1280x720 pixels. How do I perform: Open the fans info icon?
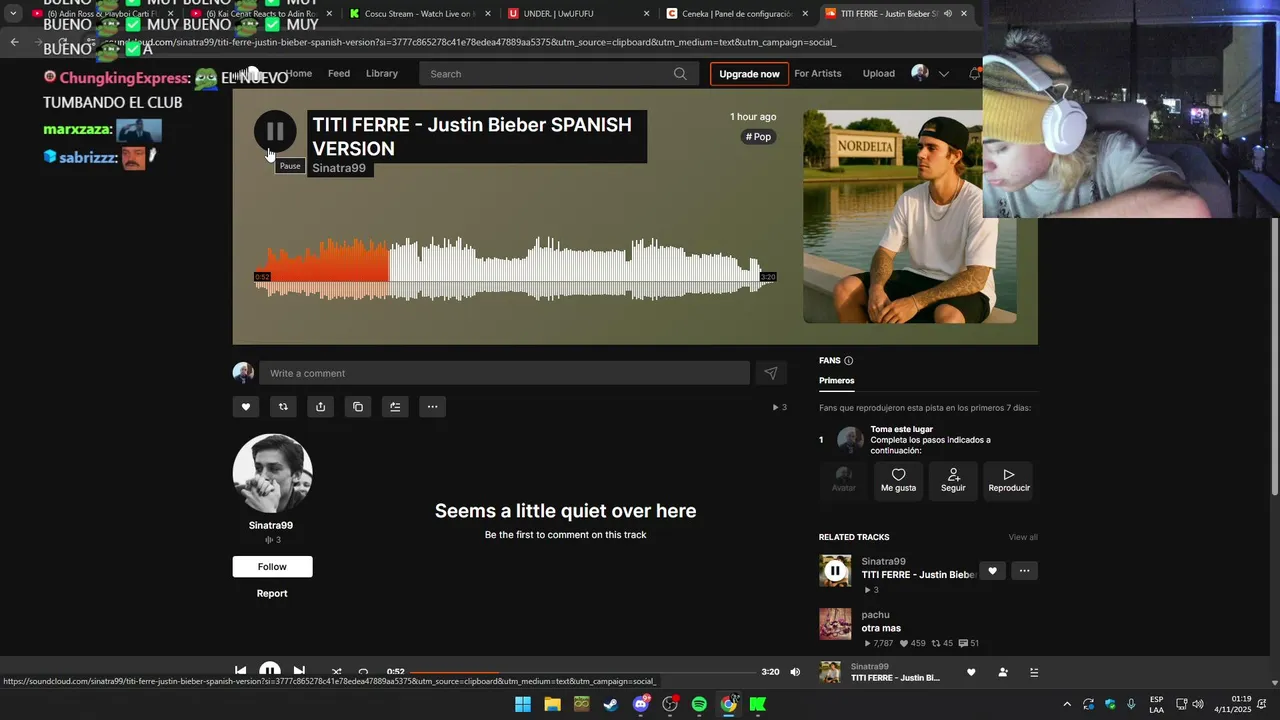point(849,360)
